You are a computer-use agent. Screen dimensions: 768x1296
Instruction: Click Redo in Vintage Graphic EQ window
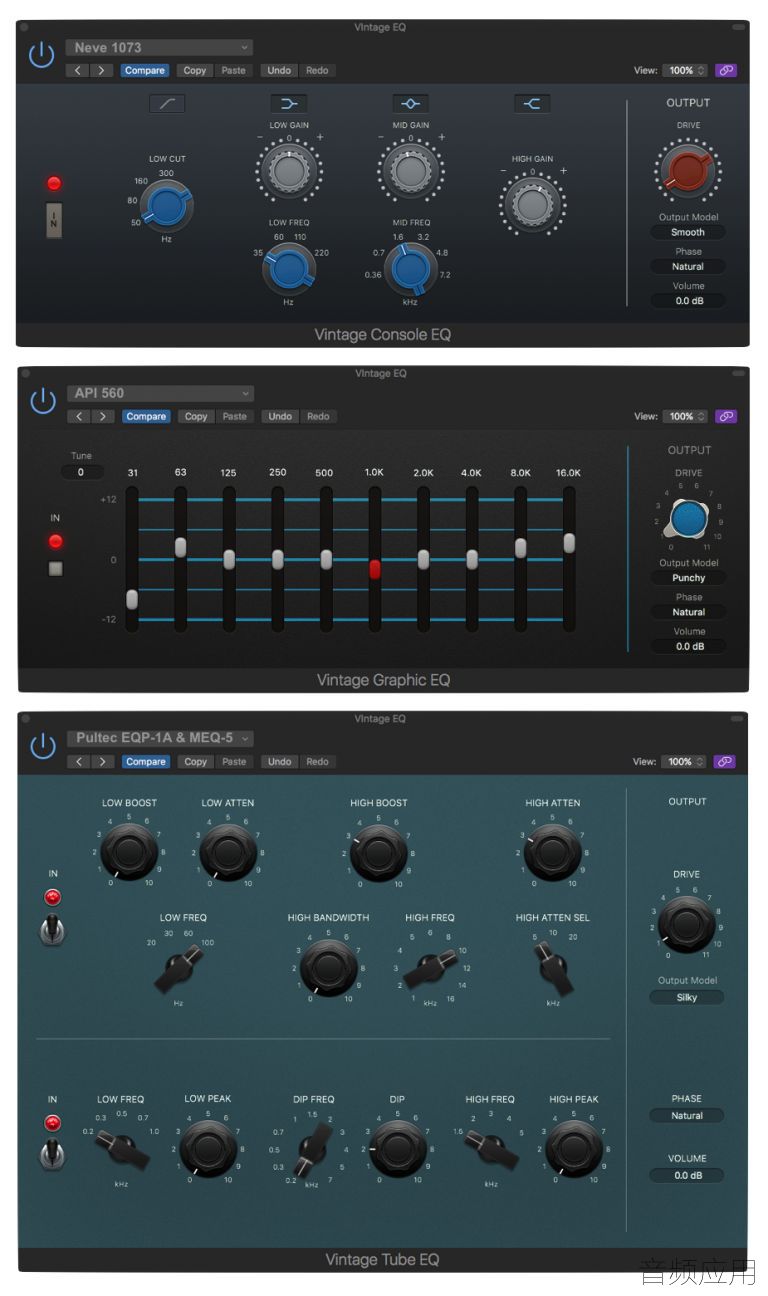tap(317, 417)
